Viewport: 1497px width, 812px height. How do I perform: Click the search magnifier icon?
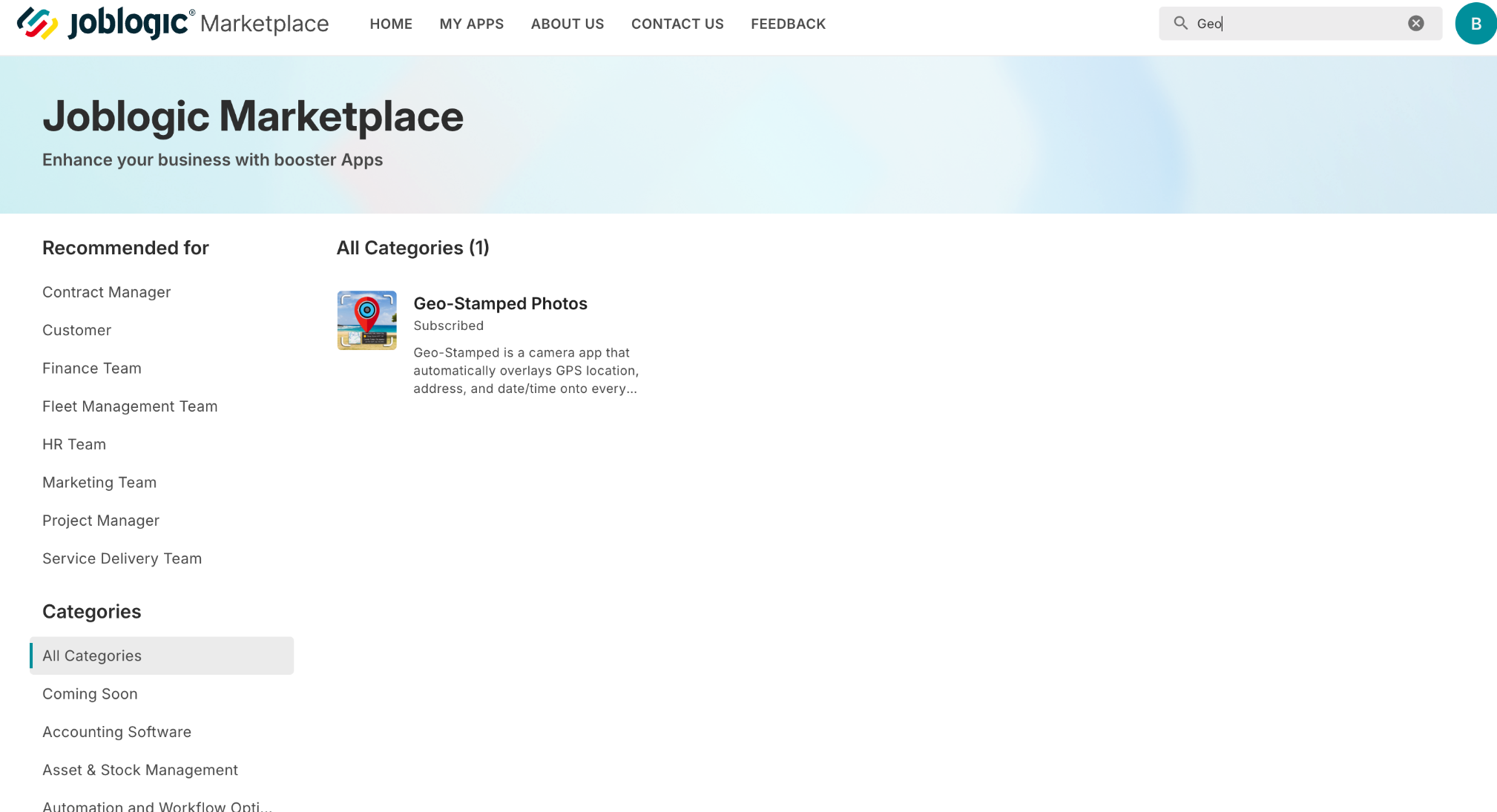(x=1180, y=23)
